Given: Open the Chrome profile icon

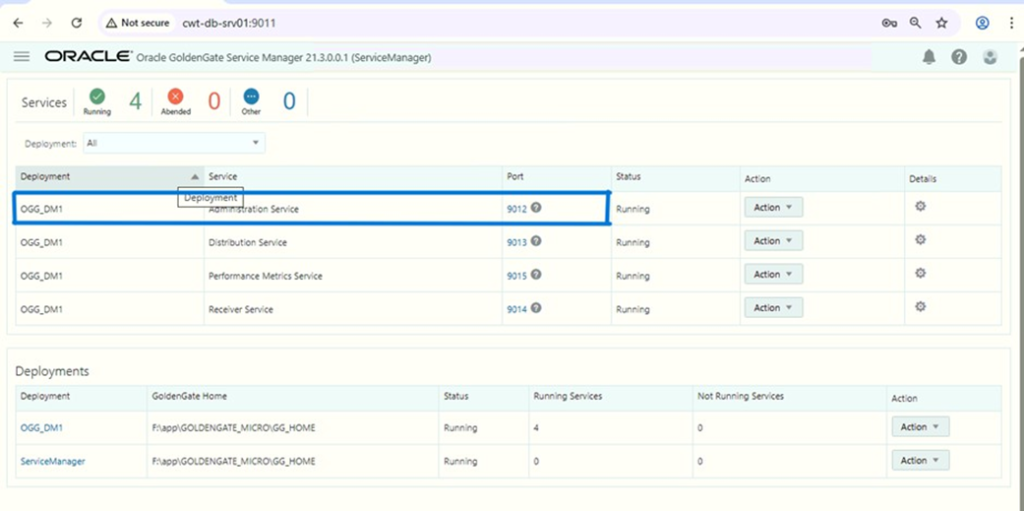Looking at the screenshot, I should [982, 23].
